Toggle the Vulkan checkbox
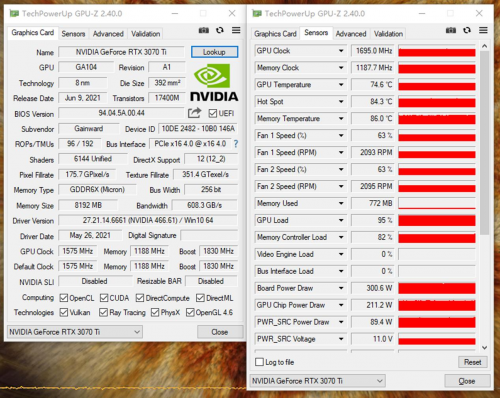 point(64,312)
